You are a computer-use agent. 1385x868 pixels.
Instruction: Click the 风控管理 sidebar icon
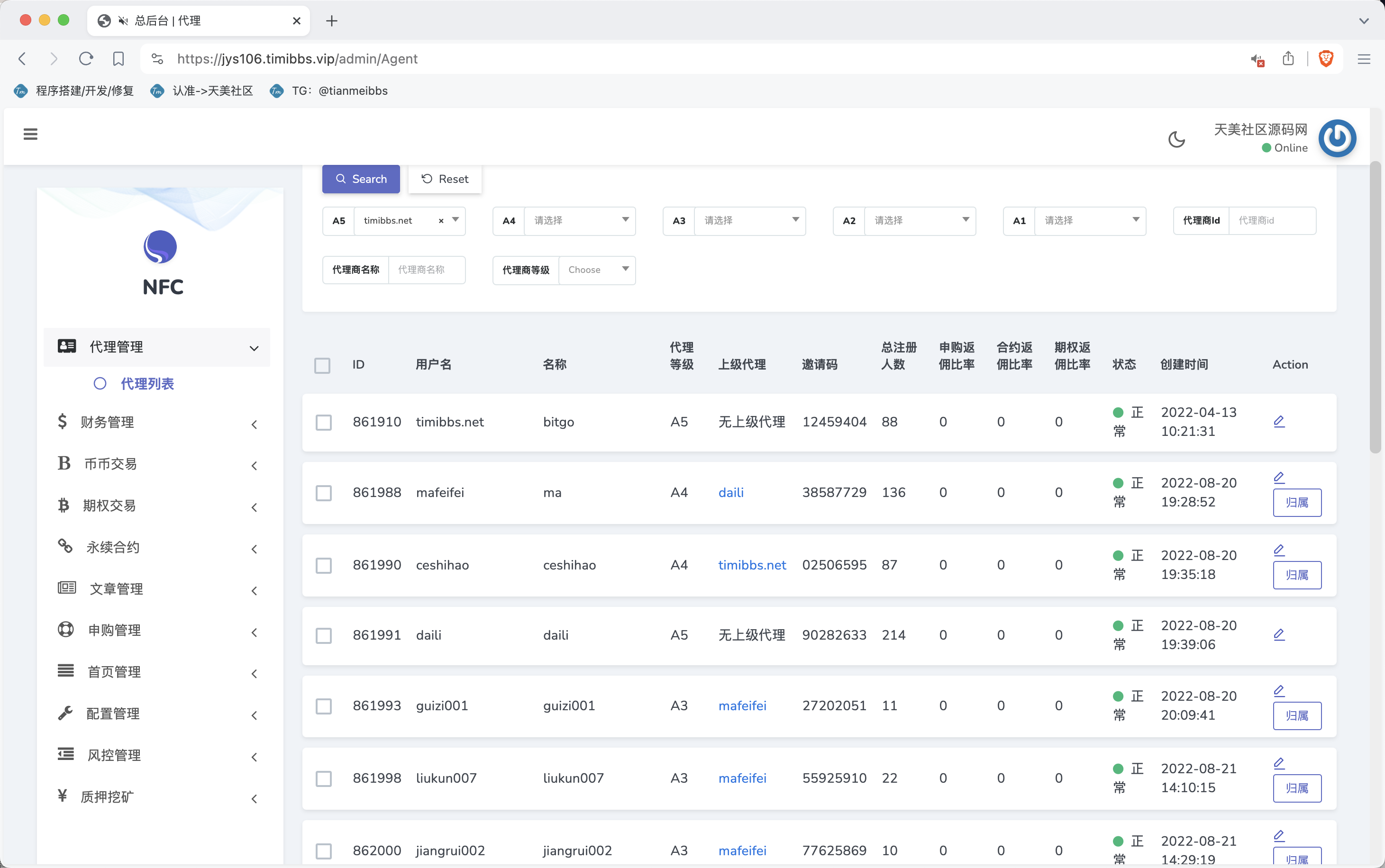pos(66,754)
